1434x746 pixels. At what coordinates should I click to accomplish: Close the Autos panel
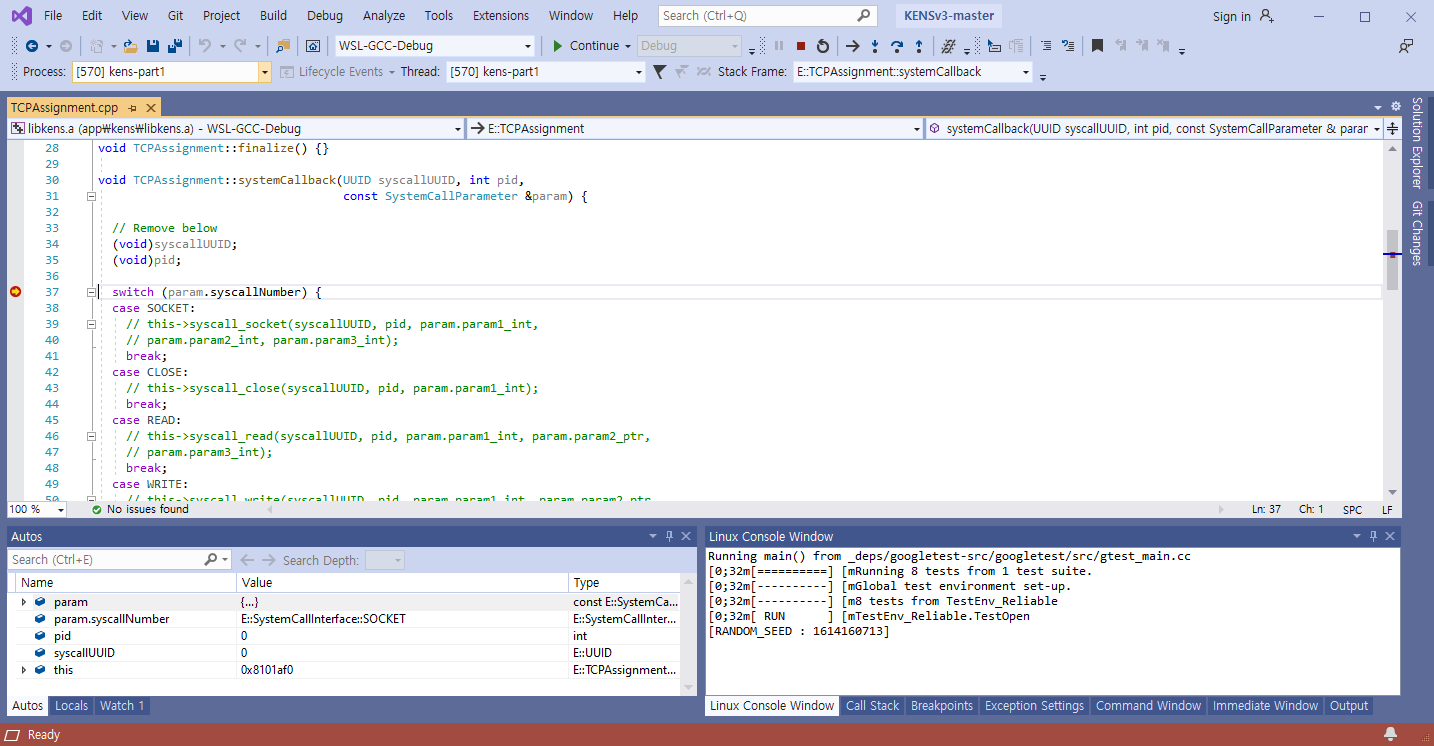tap(687, 537)
